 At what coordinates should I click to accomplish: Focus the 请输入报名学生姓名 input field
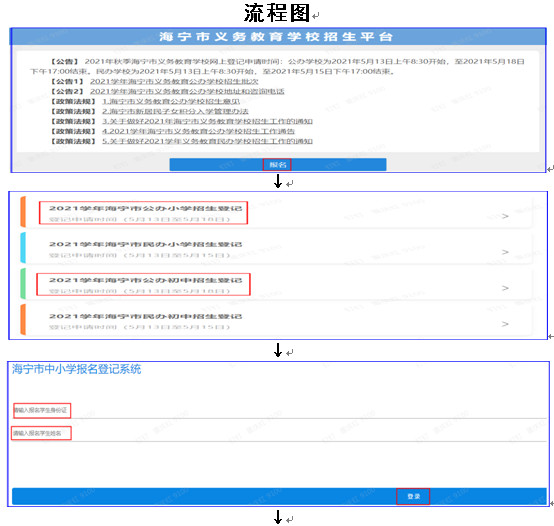tap(279, 433)
